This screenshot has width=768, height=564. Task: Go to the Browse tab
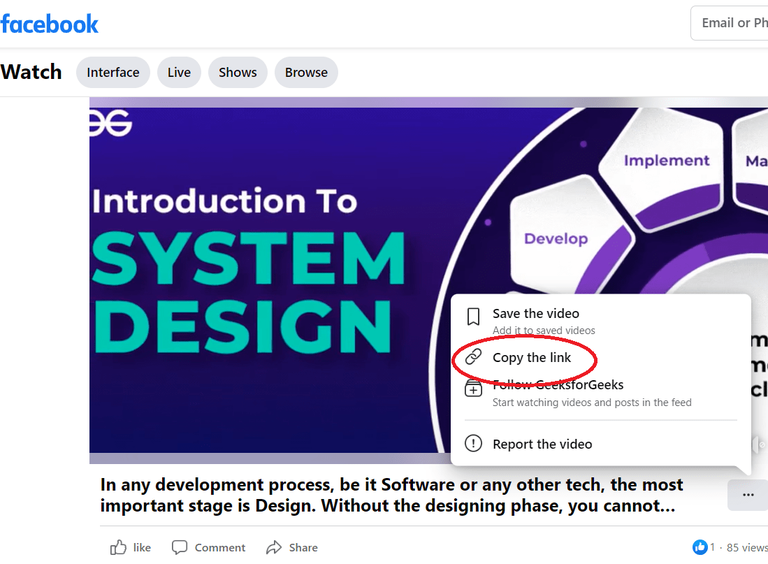(306, 72)
